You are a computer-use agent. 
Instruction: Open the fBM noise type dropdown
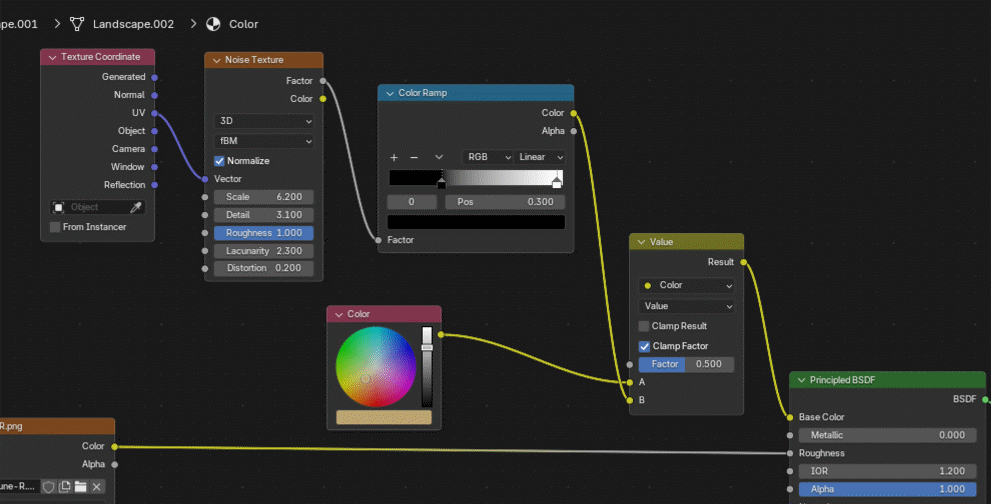coord(264,141)
